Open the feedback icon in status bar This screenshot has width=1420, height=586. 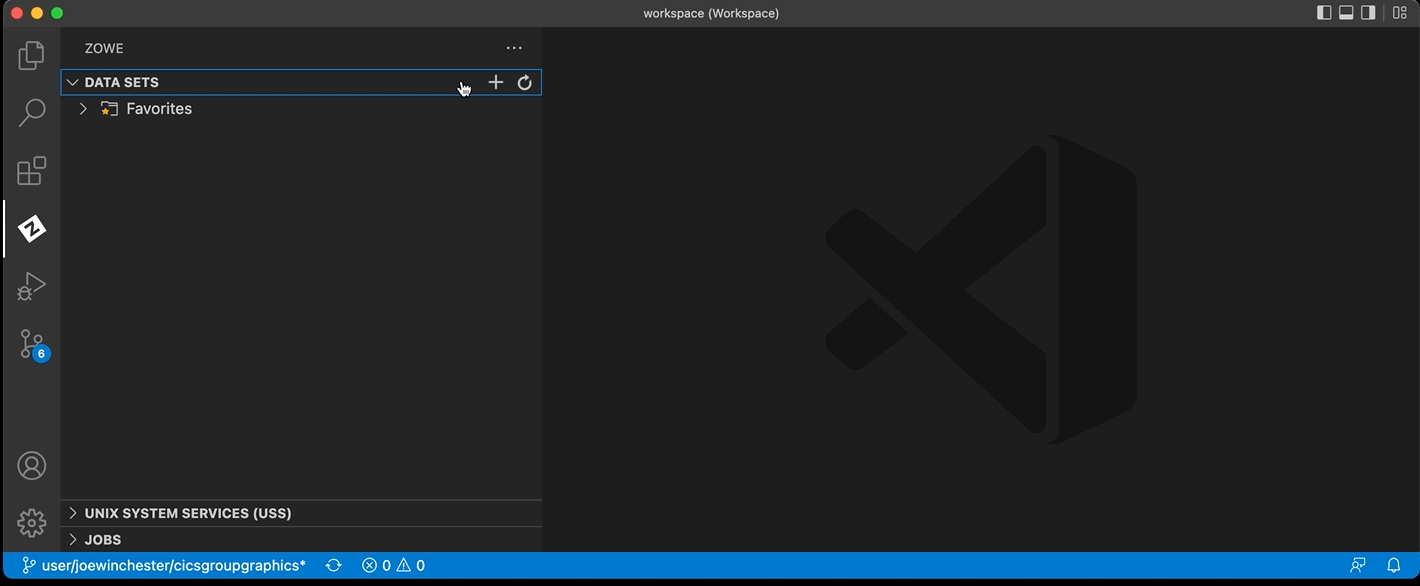(x=1358, y=565)
